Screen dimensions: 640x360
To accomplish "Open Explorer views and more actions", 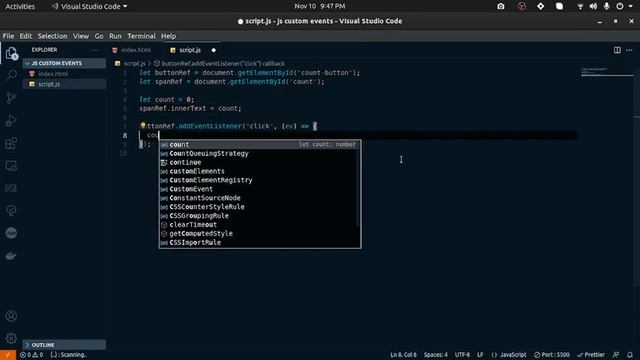I will (95, 50).
